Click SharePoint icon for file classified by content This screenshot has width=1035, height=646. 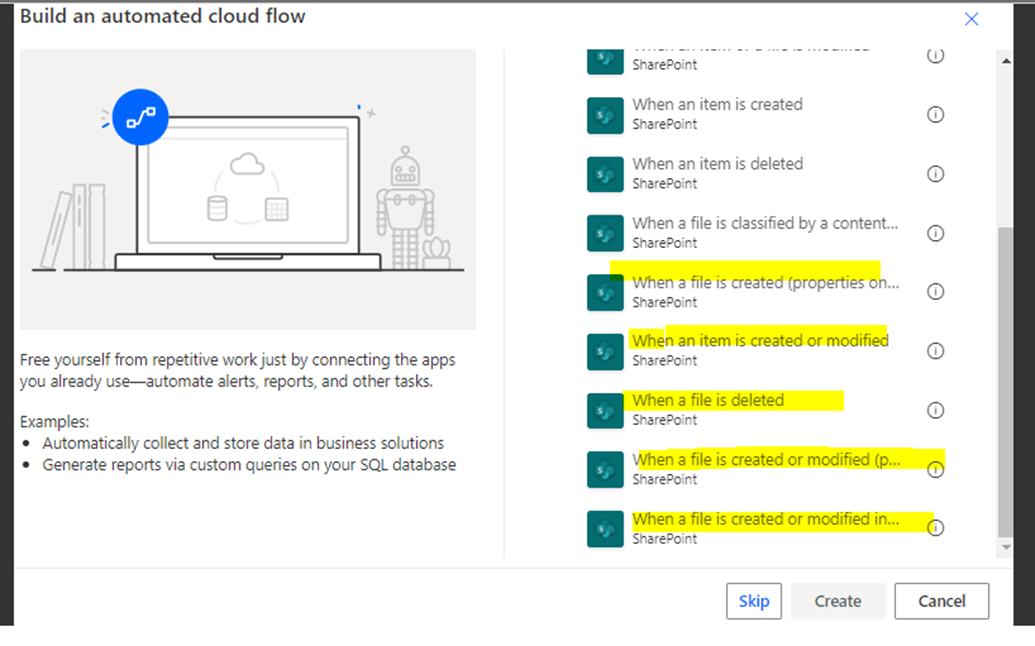click(x=605, y=234)
